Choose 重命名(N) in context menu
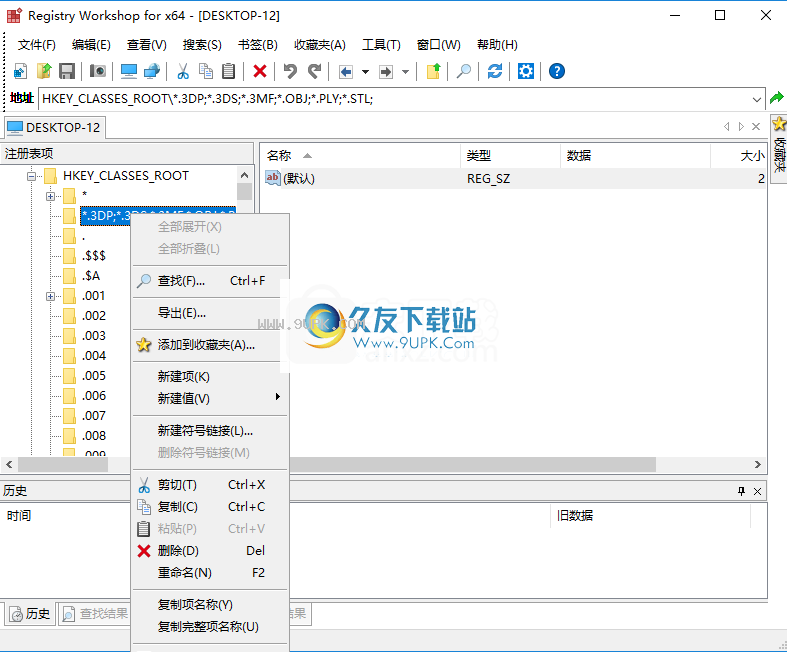 pos(210,573)
